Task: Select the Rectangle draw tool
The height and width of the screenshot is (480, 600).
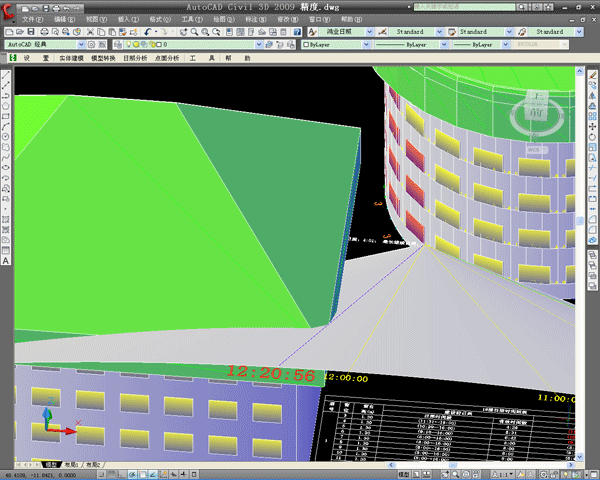Action: [x=6, y=116]
